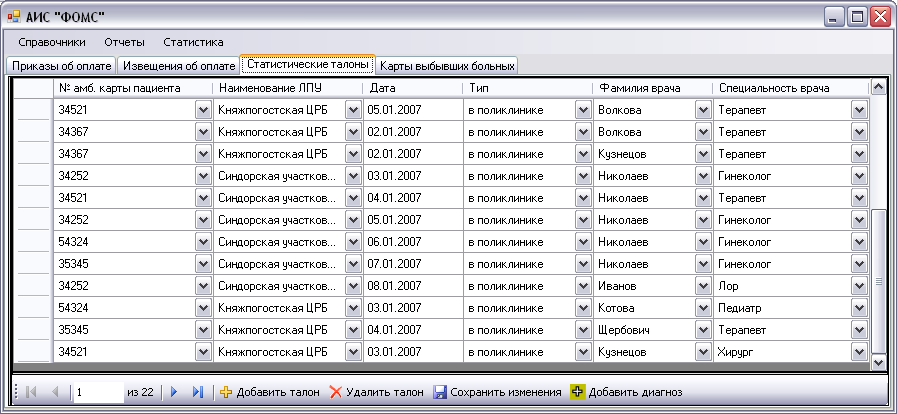Select the row header of the Котова row
Screen dimensions: 897x414
tap(33, 308)
